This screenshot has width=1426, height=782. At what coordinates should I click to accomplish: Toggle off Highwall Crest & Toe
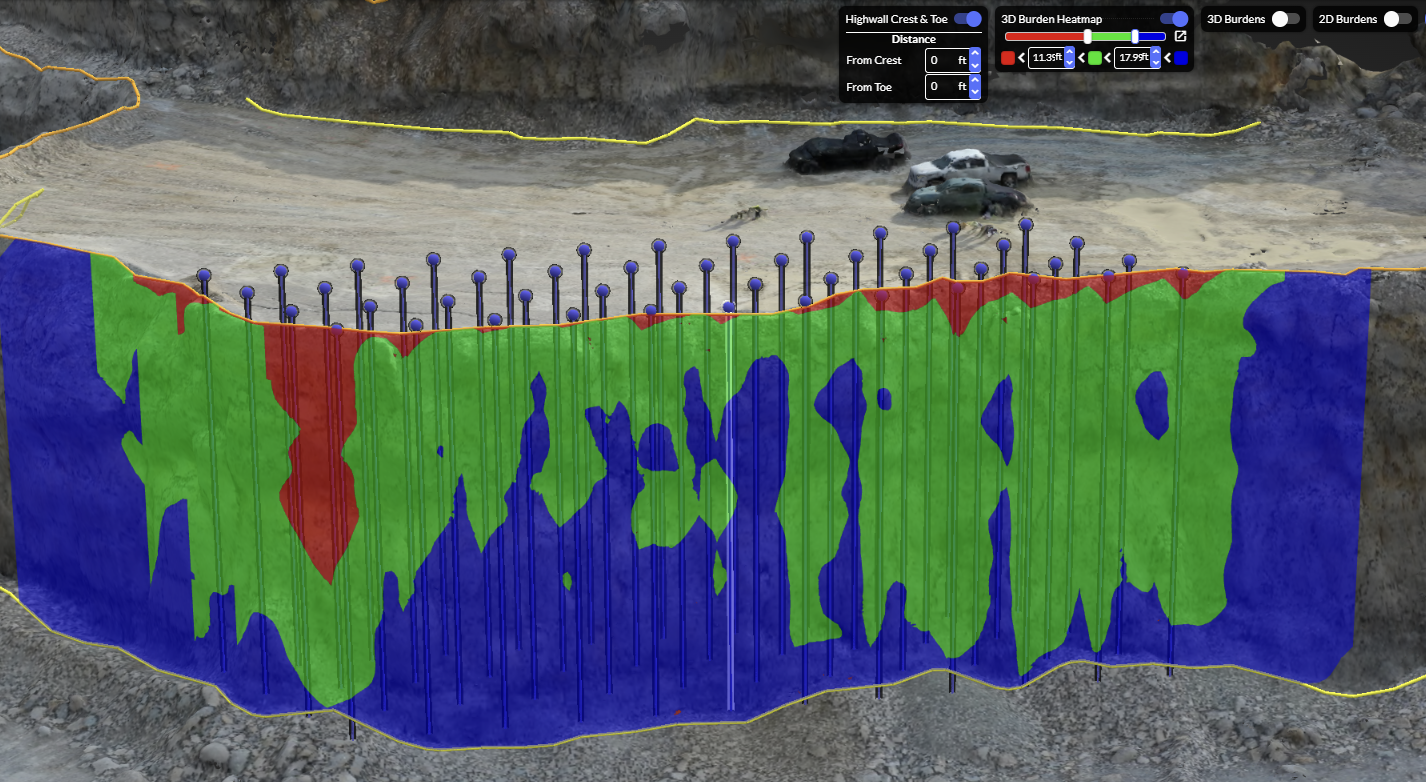pos(967,19)
